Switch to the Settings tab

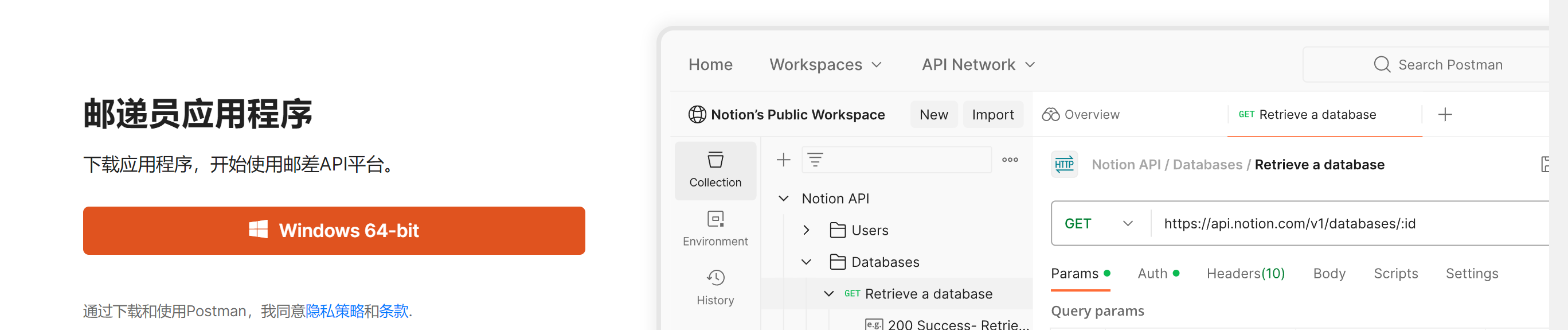(1471, 273)
